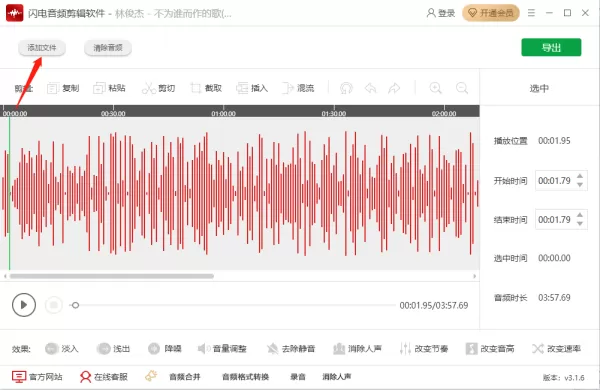
Task: Apply the 去除静音 remove silence effect
Action: pos(291,349)
